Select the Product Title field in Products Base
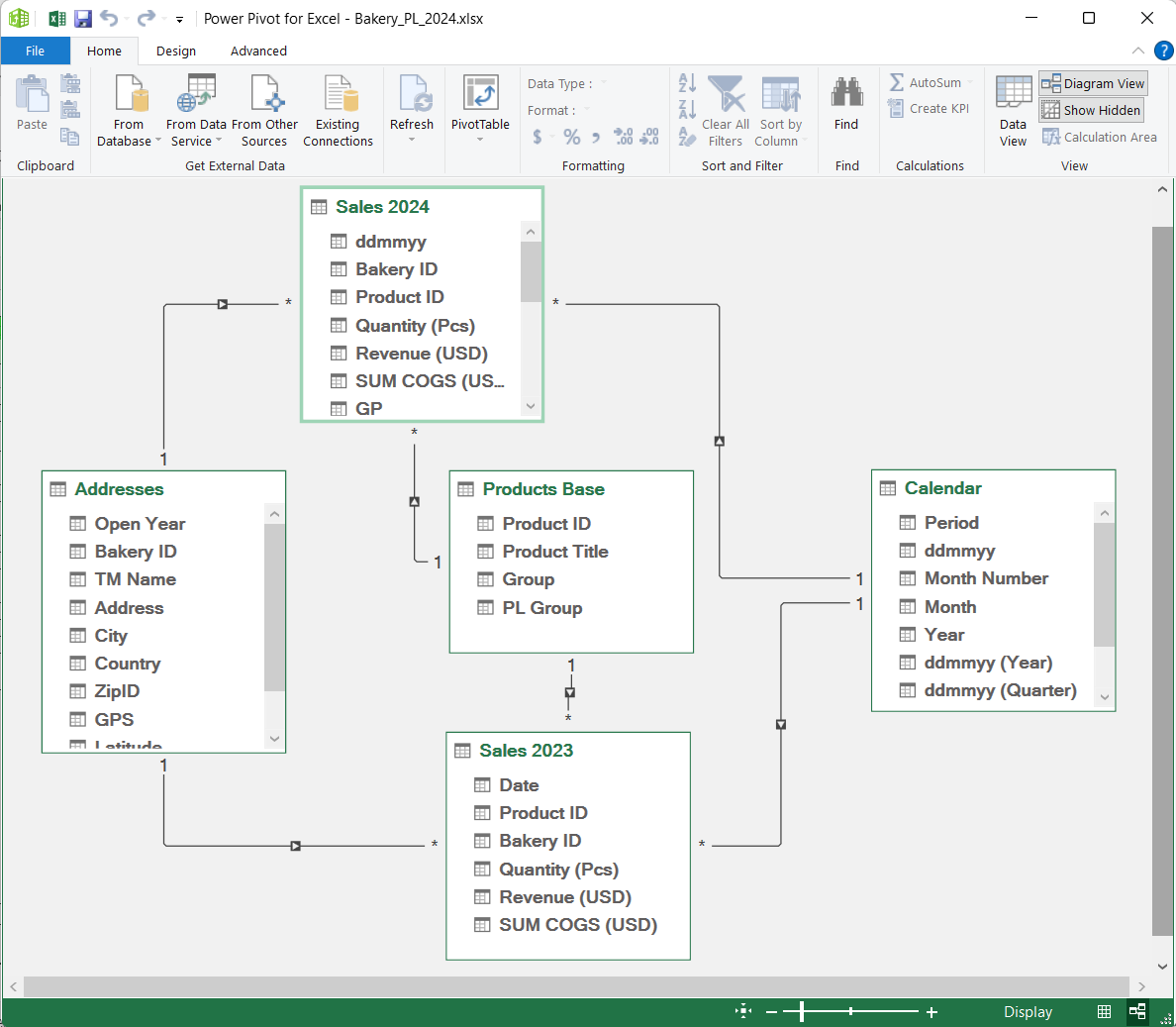This screenshot has height=1027, width=1176. (554, 552)
